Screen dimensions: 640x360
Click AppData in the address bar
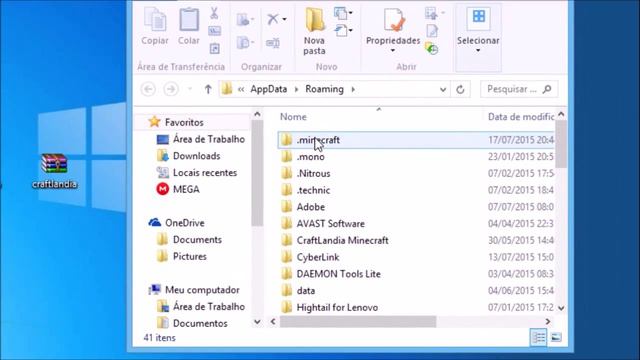point(269,89)
